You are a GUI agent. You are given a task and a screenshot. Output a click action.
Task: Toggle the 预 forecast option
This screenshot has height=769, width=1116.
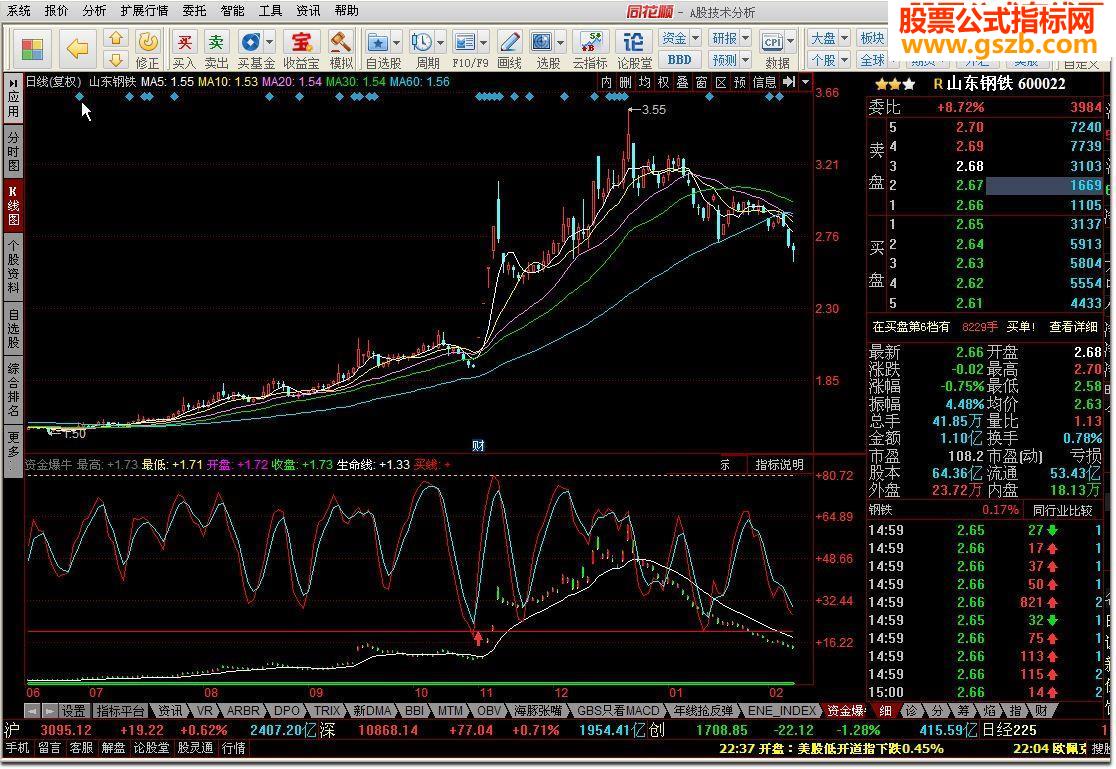point(740,83)
